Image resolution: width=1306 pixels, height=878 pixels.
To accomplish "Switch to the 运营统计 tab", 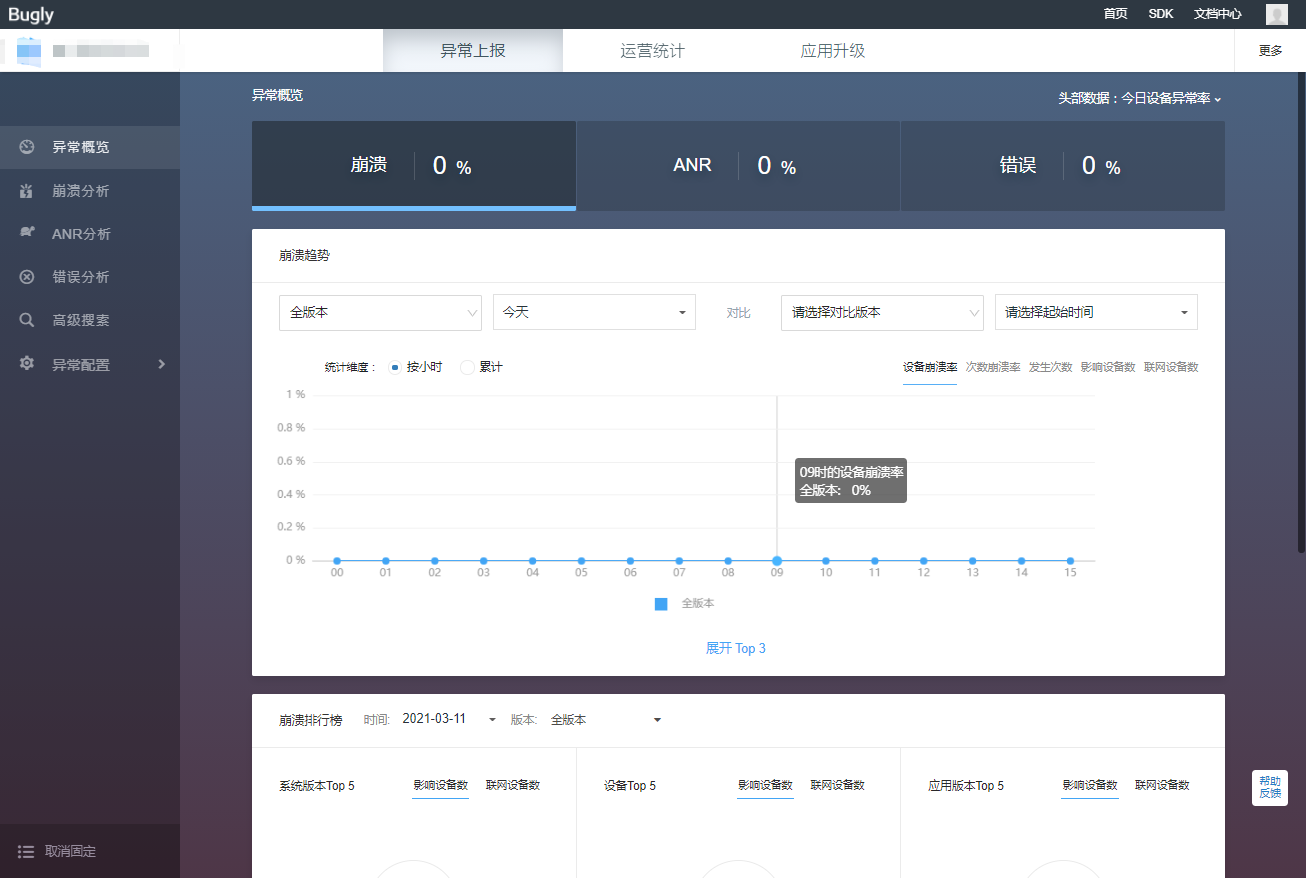I will tap(651, 50).
